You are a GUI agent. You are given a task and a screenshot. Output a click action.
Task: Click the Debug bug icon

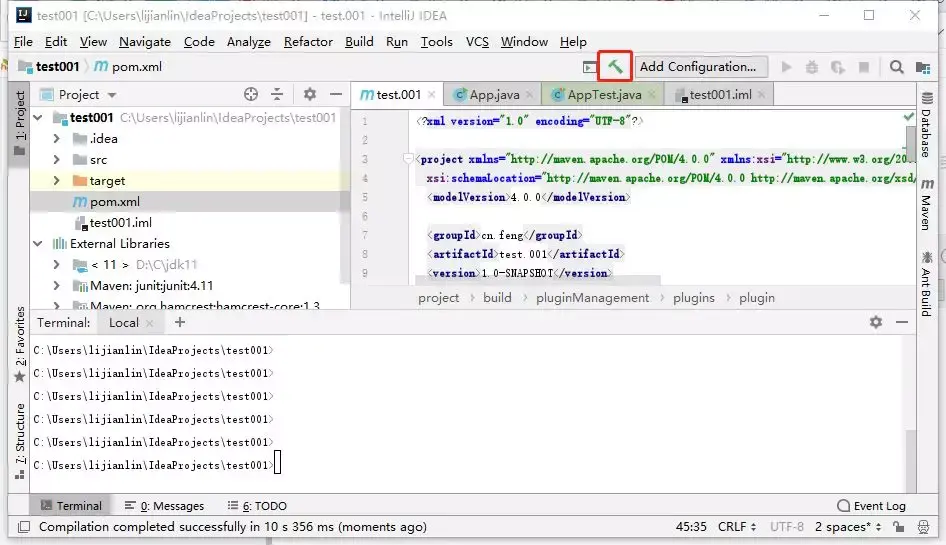[x=812, y=67]
